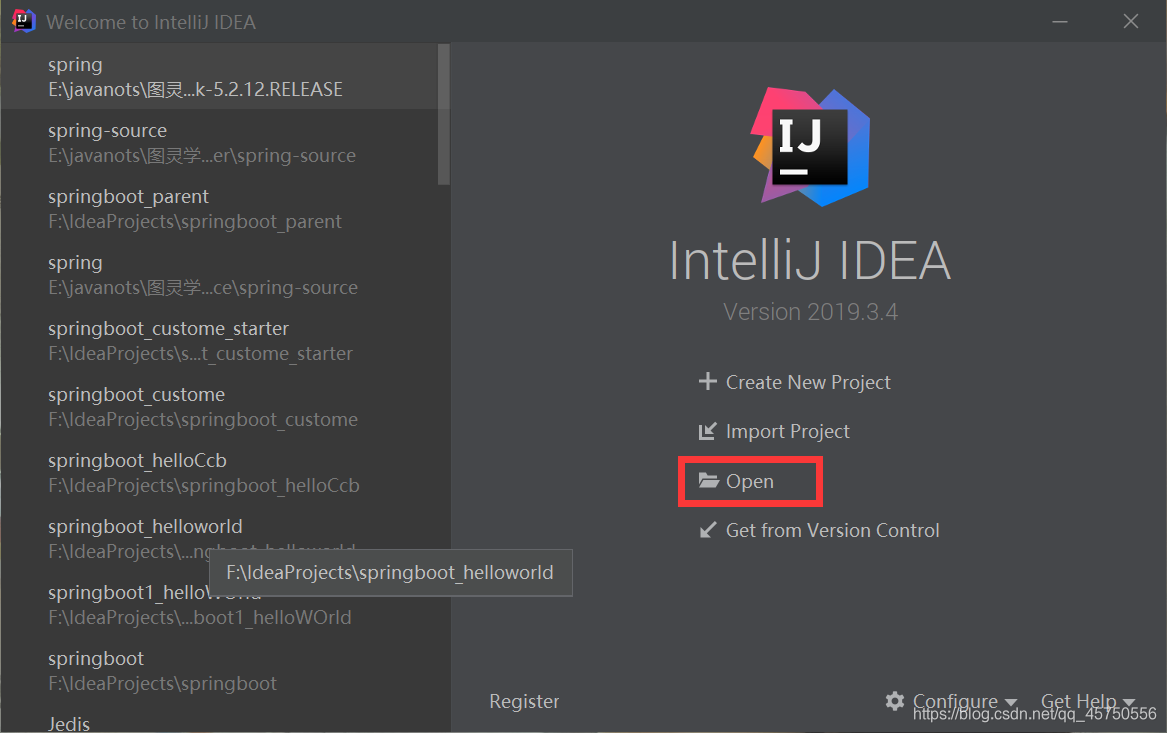1167x733 pixels.
Task: Expand the Configure dropdown arrow
Action: click(x=1010, y=702)
